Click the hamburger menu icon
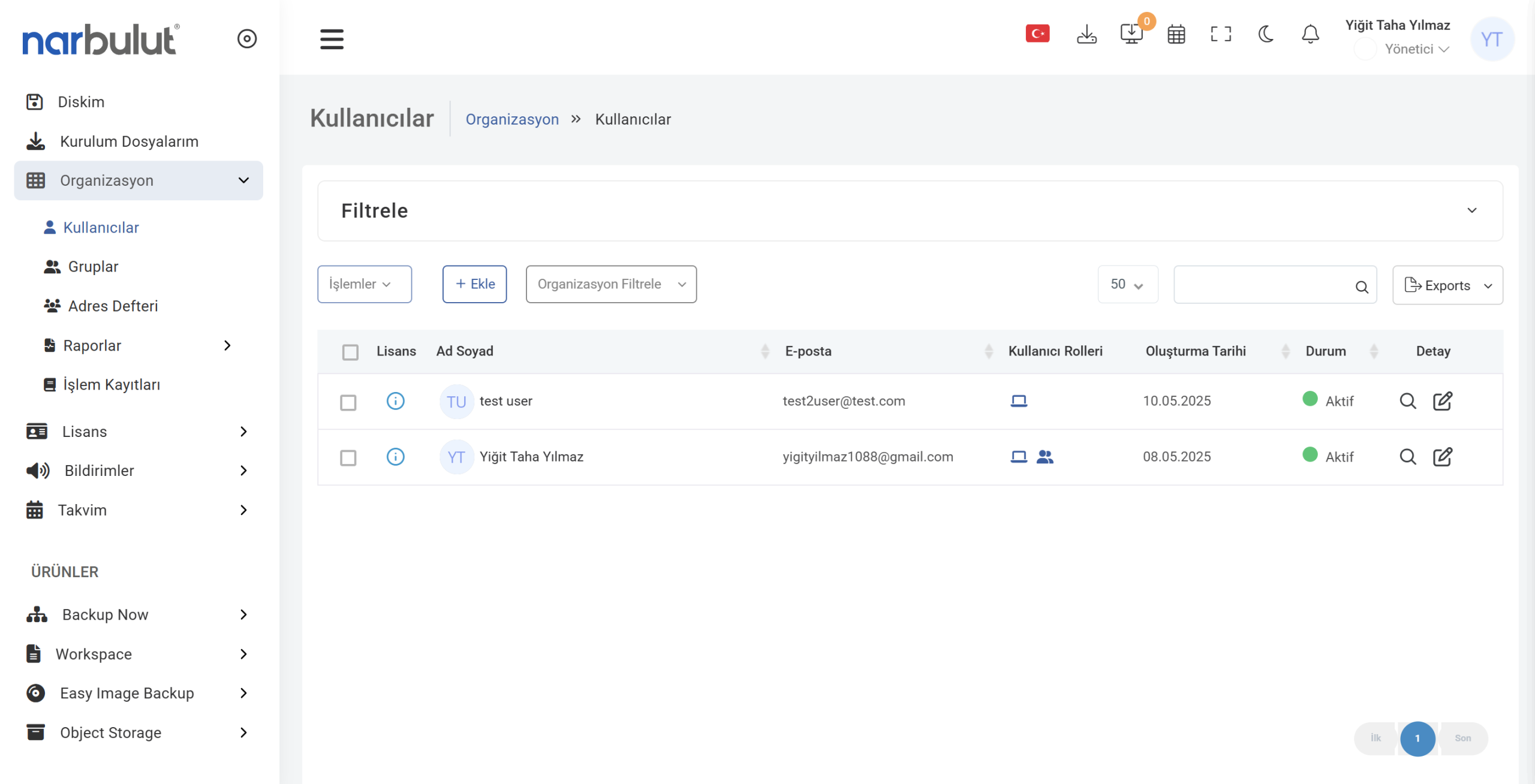Viewport: 1535px width, 784px height. (x=332, y=39)
